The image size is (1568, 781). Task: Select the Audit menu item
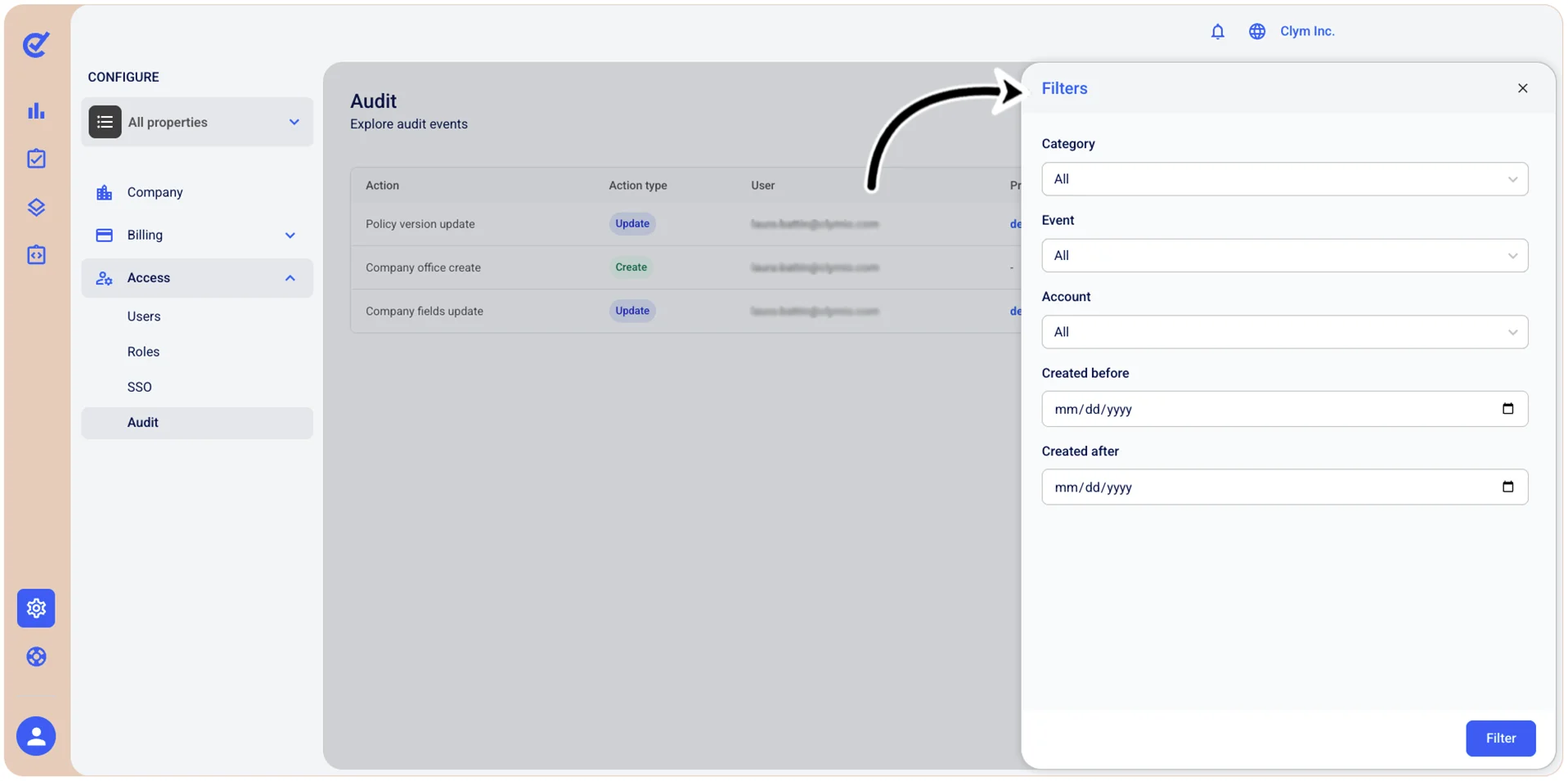tap(197, 423)
